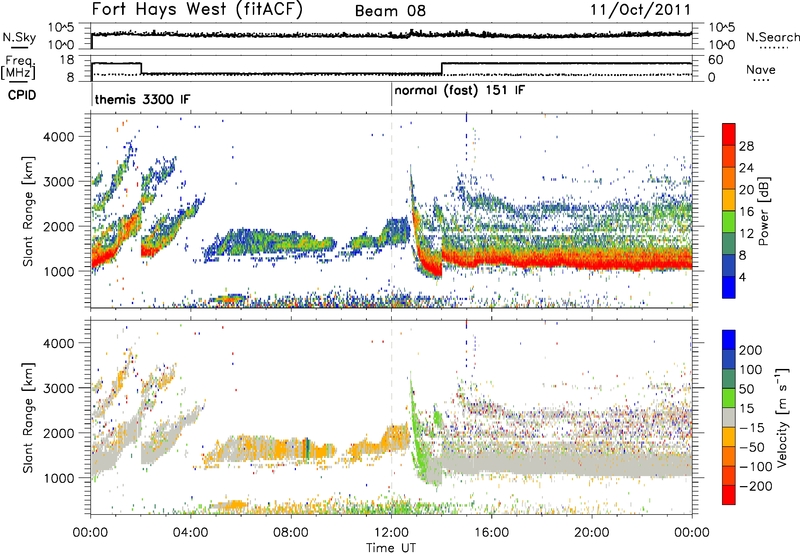Click the 16:00 time tick label
The image size is (800, 554).
(x=491, y=533)
